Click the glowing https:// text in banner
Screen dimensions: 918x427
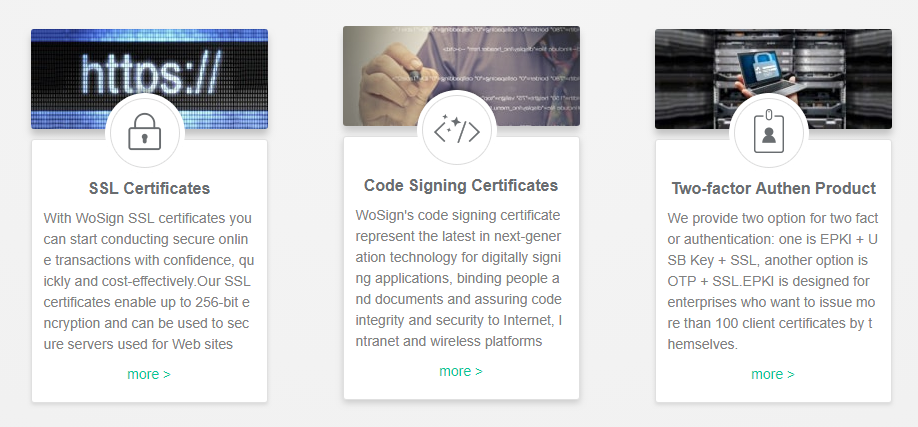coord(150,76)
